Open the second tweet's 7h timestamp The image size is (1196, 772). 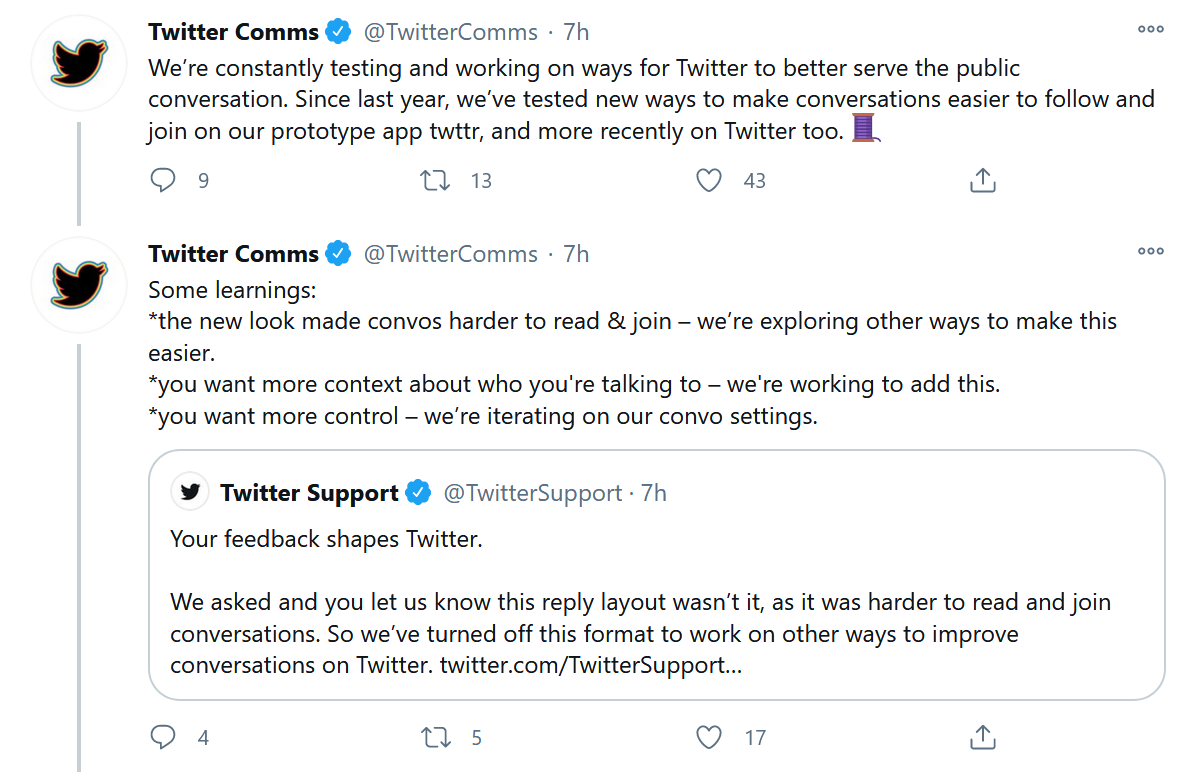pos(576,254)
